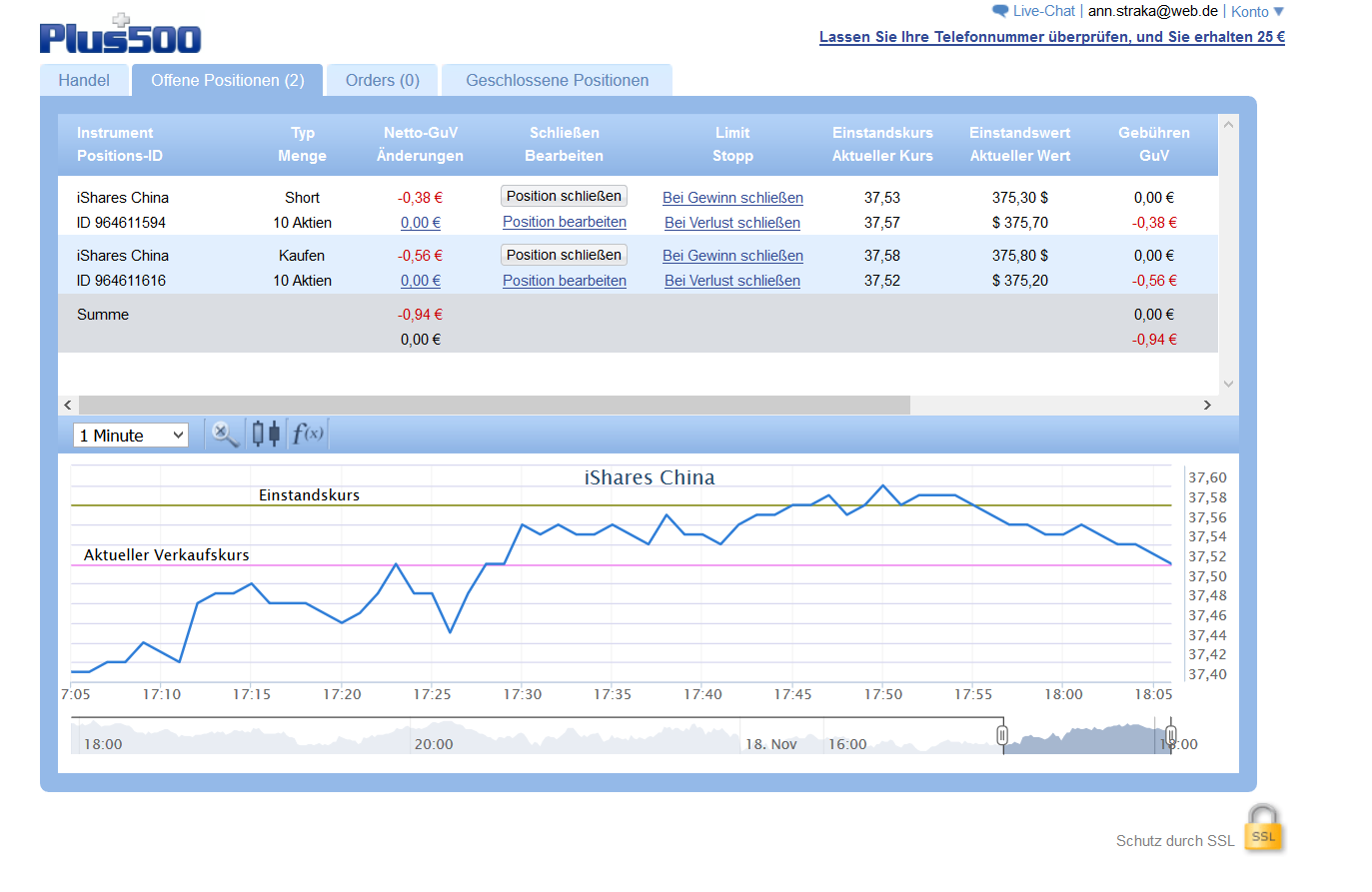Select the text ID 964611594
This screenshot has width=1372, height=892.
(x=121, y=223)
